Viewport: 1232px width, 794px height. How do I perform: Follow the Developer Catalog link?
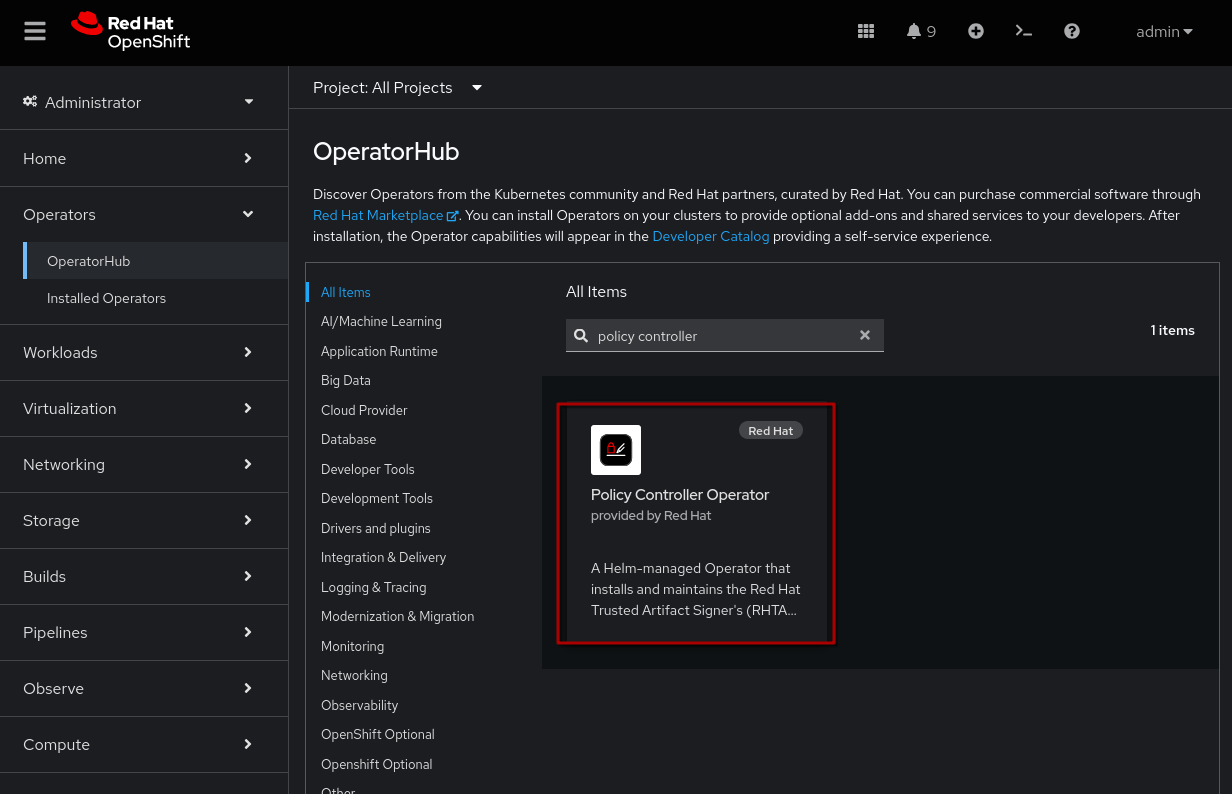[x=710, y=237]
